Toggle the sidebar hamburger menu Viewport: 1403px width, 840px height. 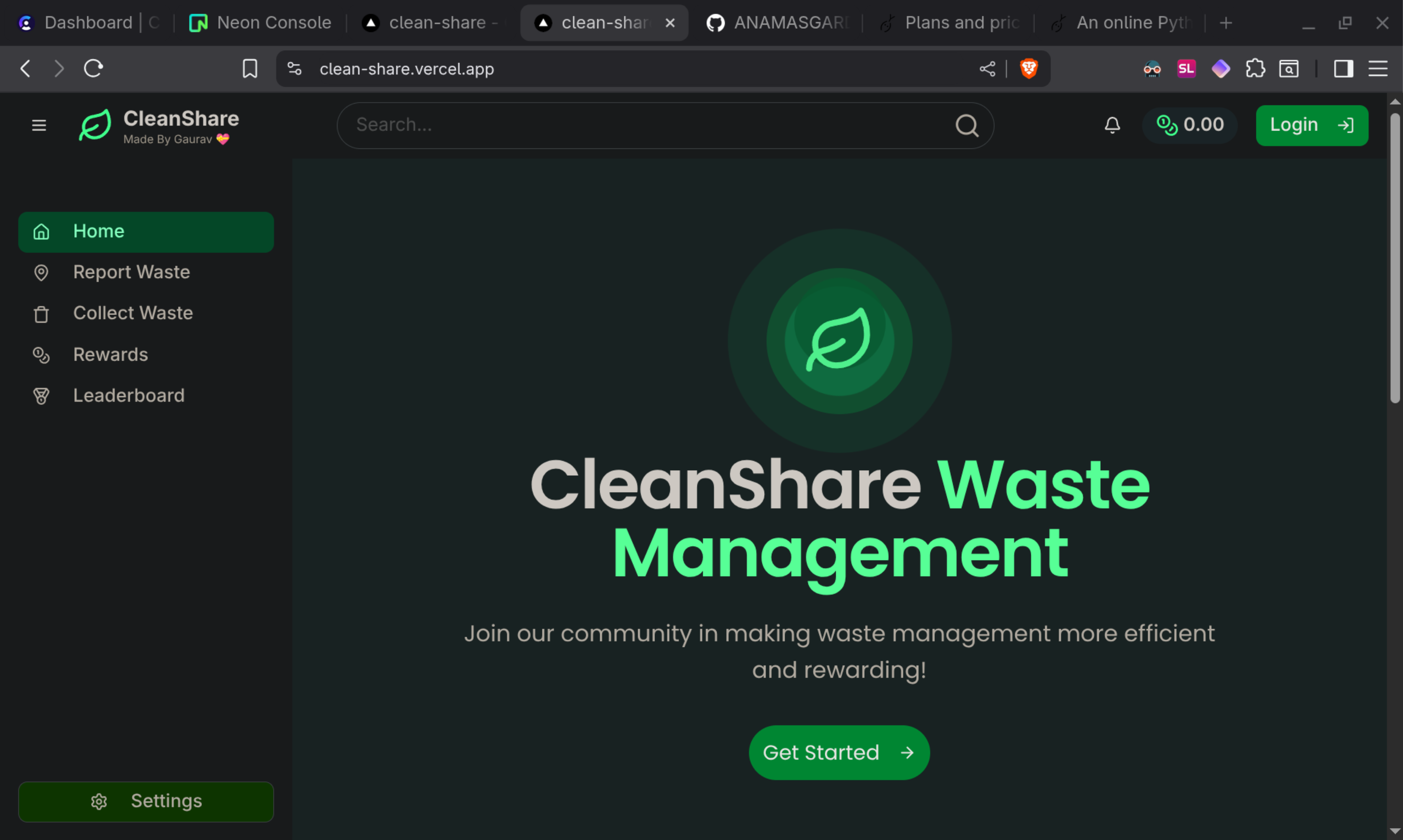pyautogui.click(x=39, y=125)
